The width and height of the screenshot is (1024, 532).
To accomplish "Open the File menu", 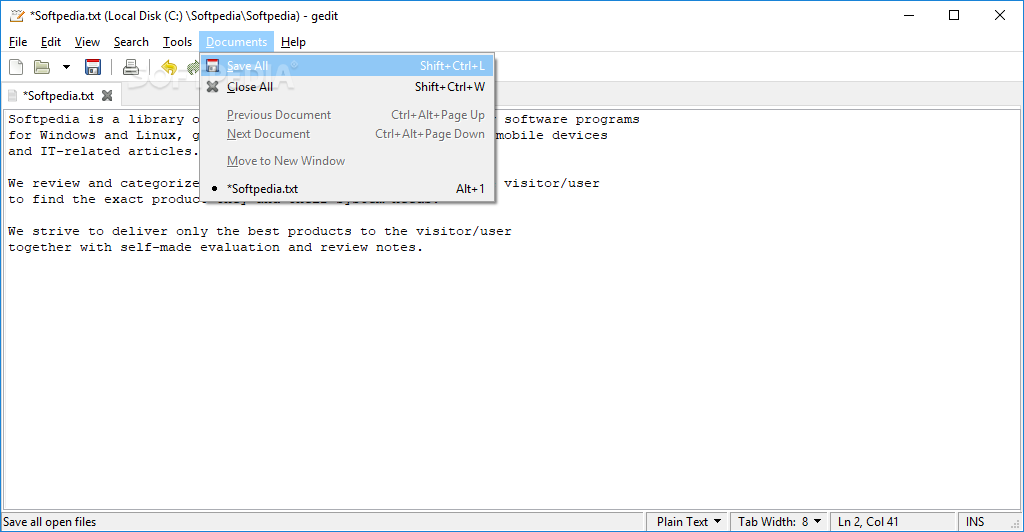I will click(x=18, y=42).
